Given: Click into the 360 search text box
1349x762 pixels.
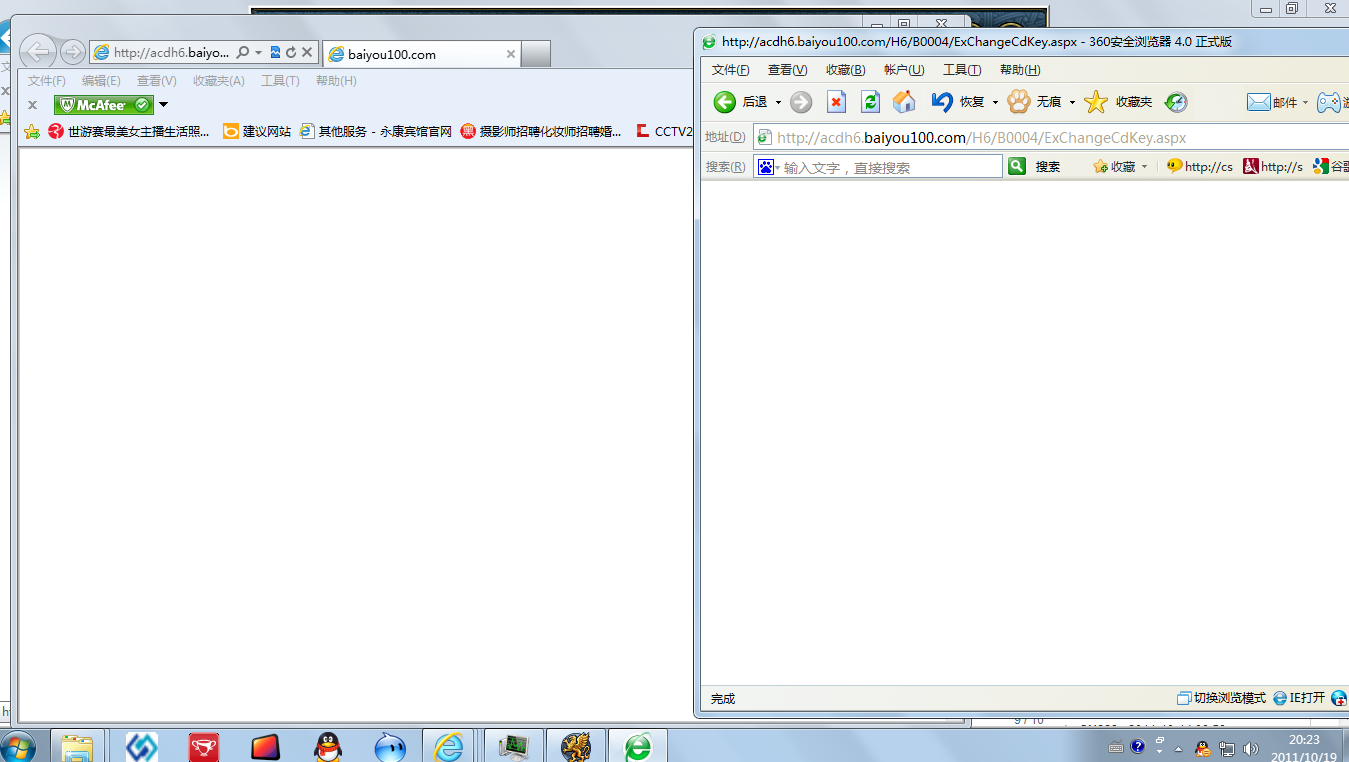Looking at the screenshot, I should pos(889,167).
